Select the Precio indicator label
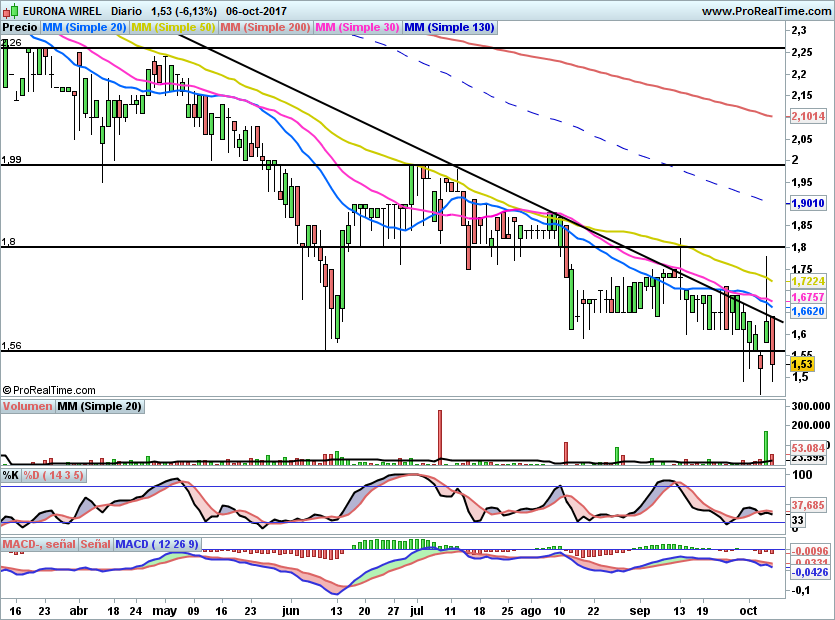This screenshot has width=835, height=620. pyautogui.click(x=20, y=27)
